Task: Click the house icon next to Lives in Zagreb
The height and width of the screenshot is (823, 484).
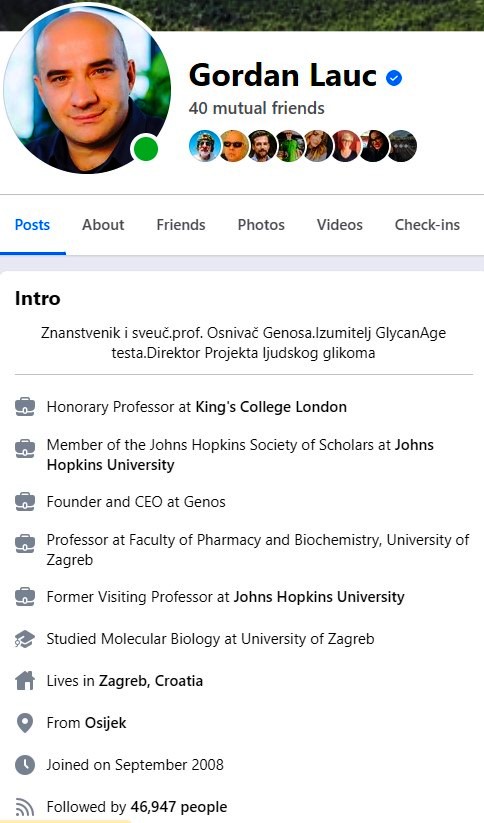Action: click(x=25, y=681)
